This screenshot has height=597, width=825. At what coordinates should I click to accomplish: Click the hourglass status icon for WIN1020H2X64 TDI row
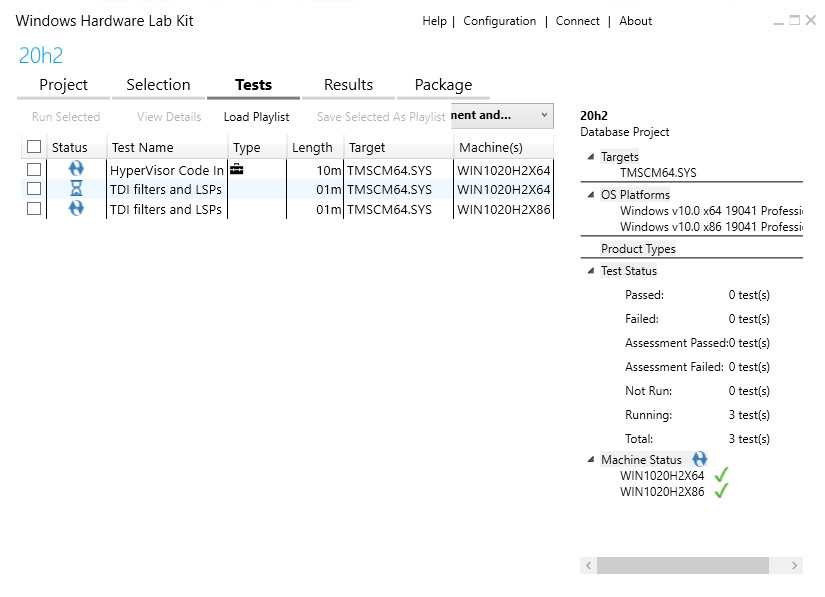pos(76,188)
